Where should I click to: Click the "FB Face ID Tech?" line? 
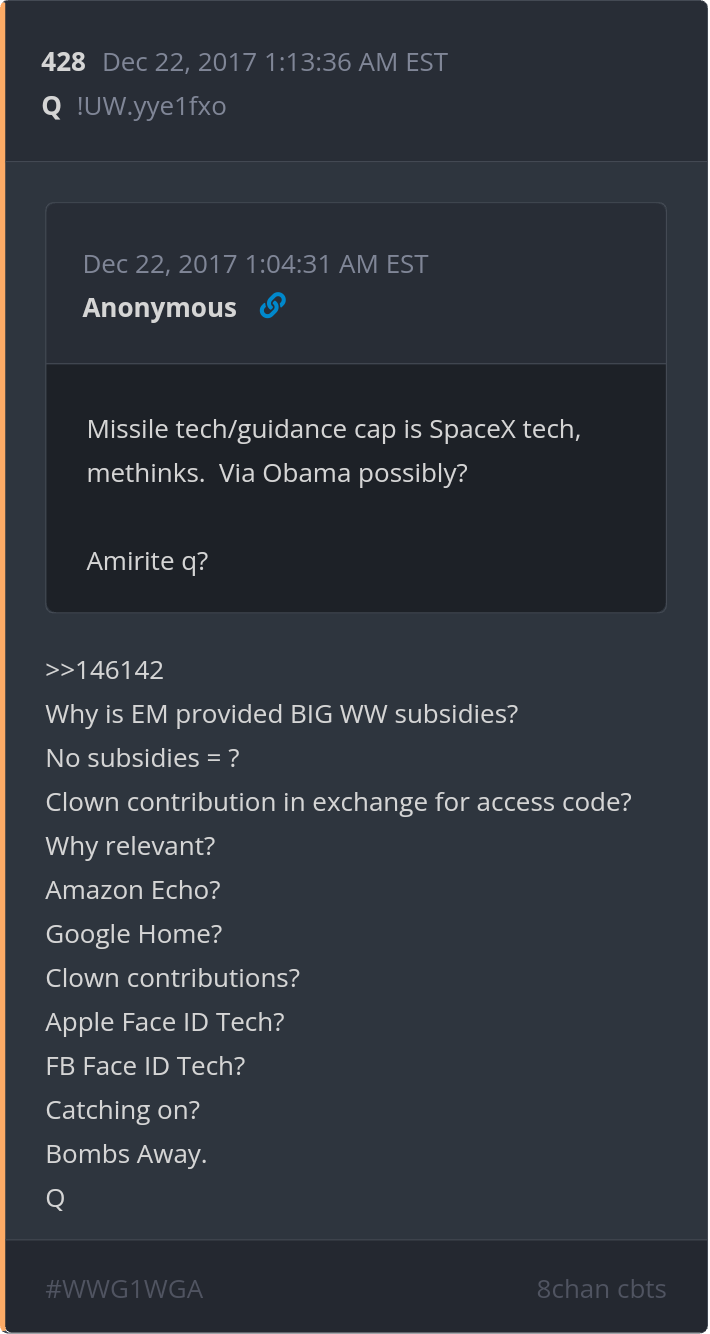coord(145,1066)
